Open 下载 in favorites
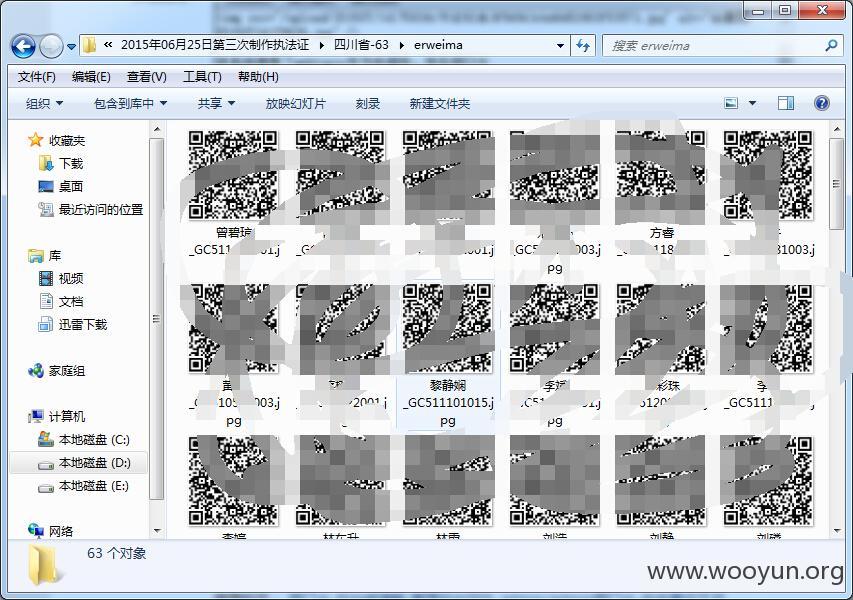Image resolution: width=853 pixels, height=600 pixels. pos(71,163)
